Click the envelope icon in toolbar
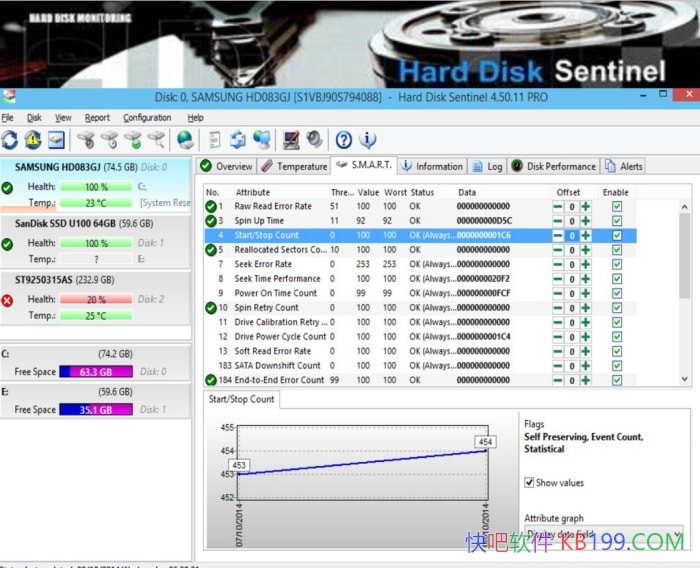Viewport: 700px width, 568px height. tap(56, 140)
